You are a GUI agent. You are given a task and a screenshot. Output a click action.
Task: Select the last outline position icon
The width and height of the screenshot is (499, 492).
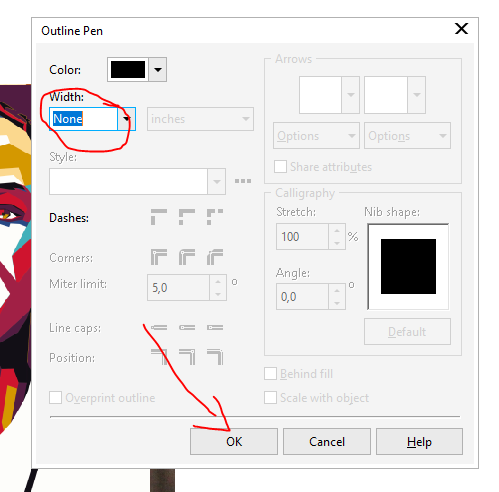point(215,357)
